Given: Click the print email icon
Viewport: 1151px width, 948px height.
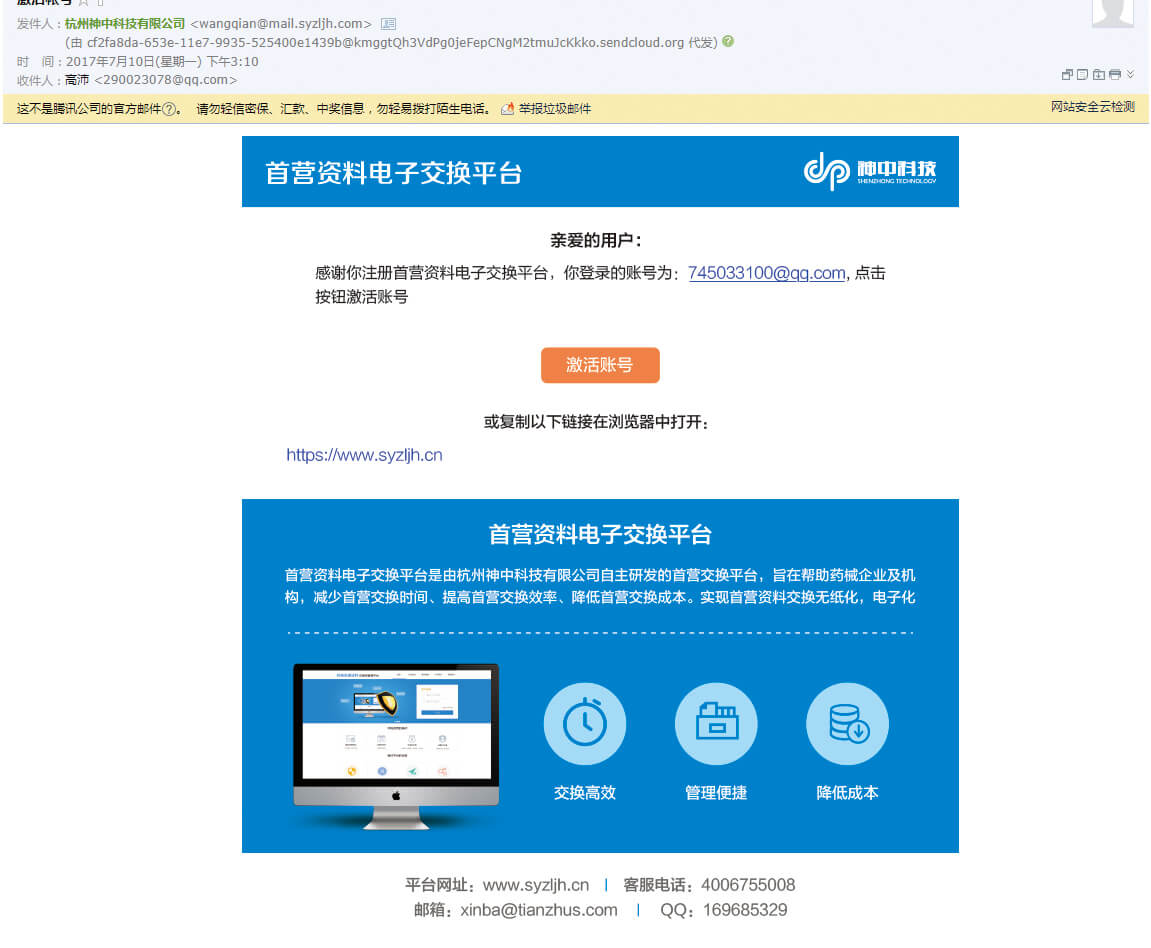Looking at the screenshot, I should click(x=1115, y=74).
